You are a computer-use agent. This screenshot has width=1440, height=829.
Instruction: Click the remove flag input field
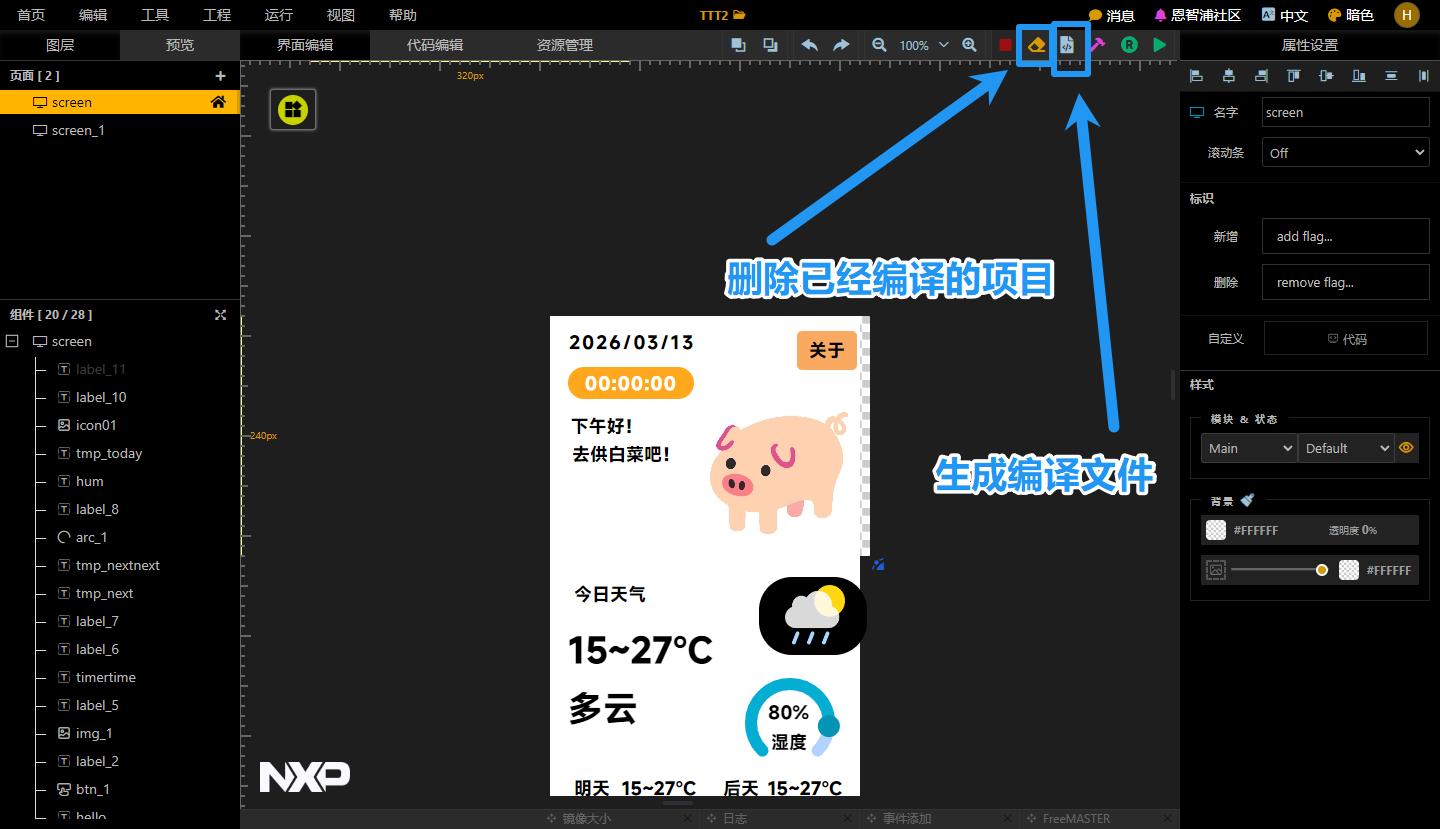[1345, 282]
